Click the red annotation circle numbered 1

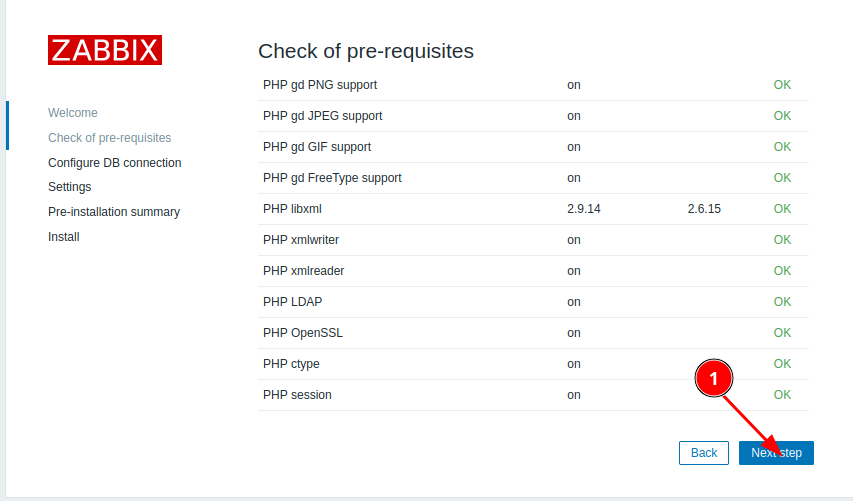click(714, 378)
